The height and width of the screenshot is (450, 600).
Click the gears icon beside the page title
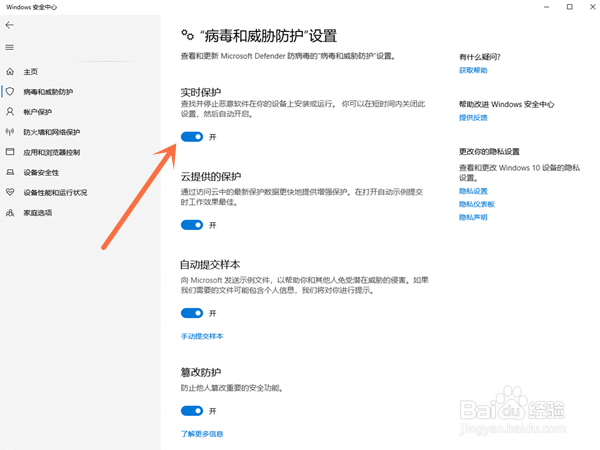tap(187, 35)
